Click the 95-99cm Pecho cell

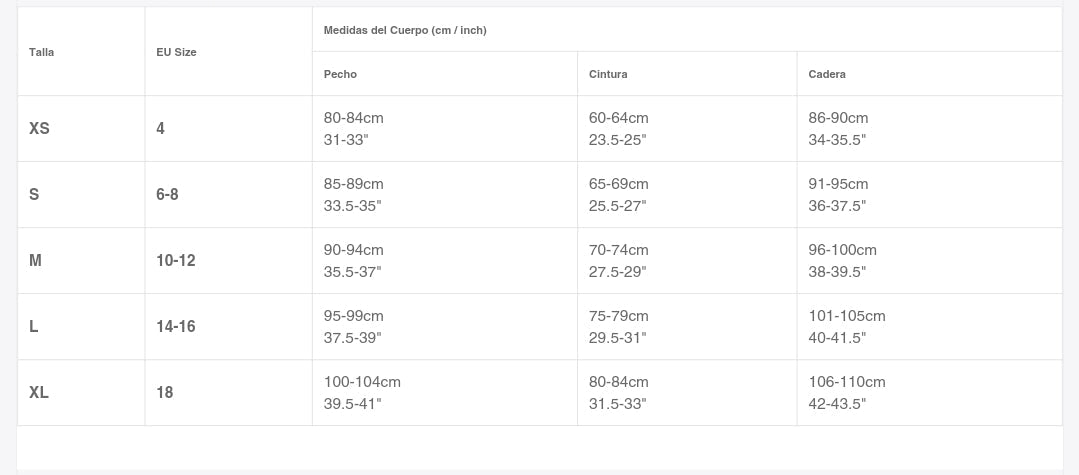[354, 326]
